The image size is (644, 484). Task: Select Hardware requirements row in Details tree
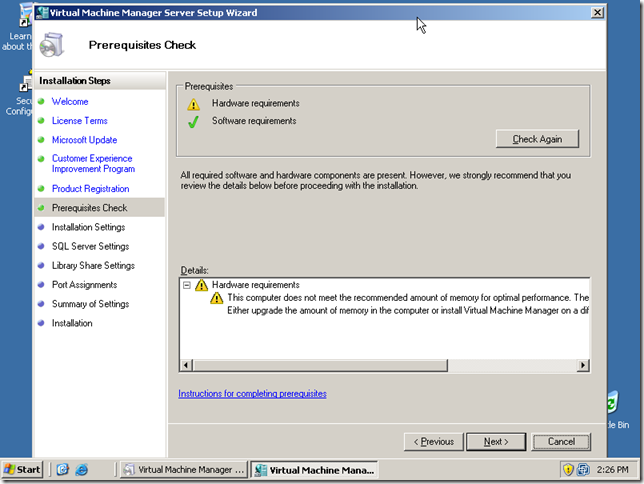255,285
